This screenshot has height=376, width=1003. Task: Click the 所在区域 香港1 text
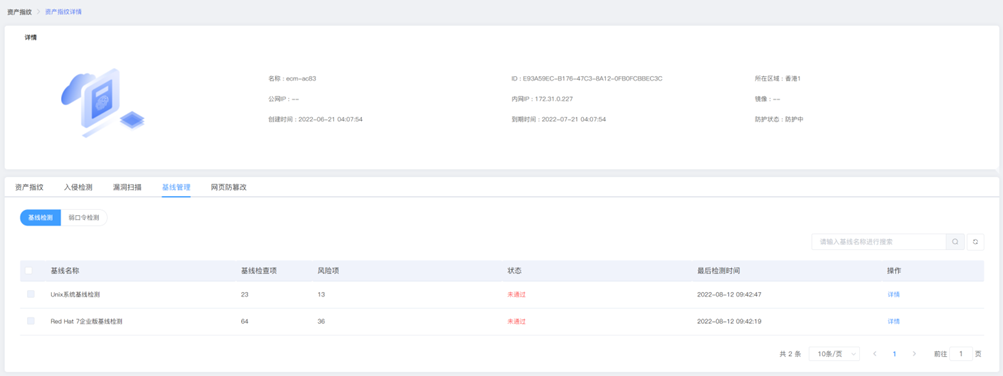778,79
